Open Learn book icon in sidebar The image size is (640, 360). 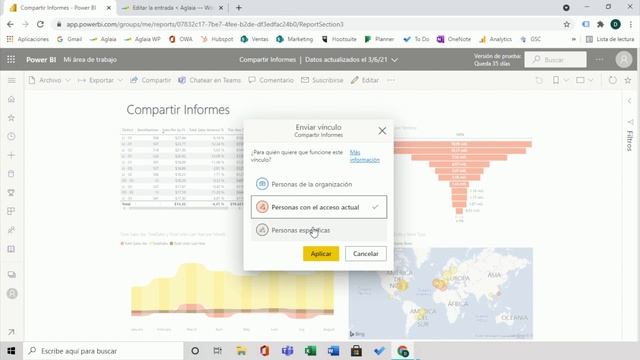[11, 249]
